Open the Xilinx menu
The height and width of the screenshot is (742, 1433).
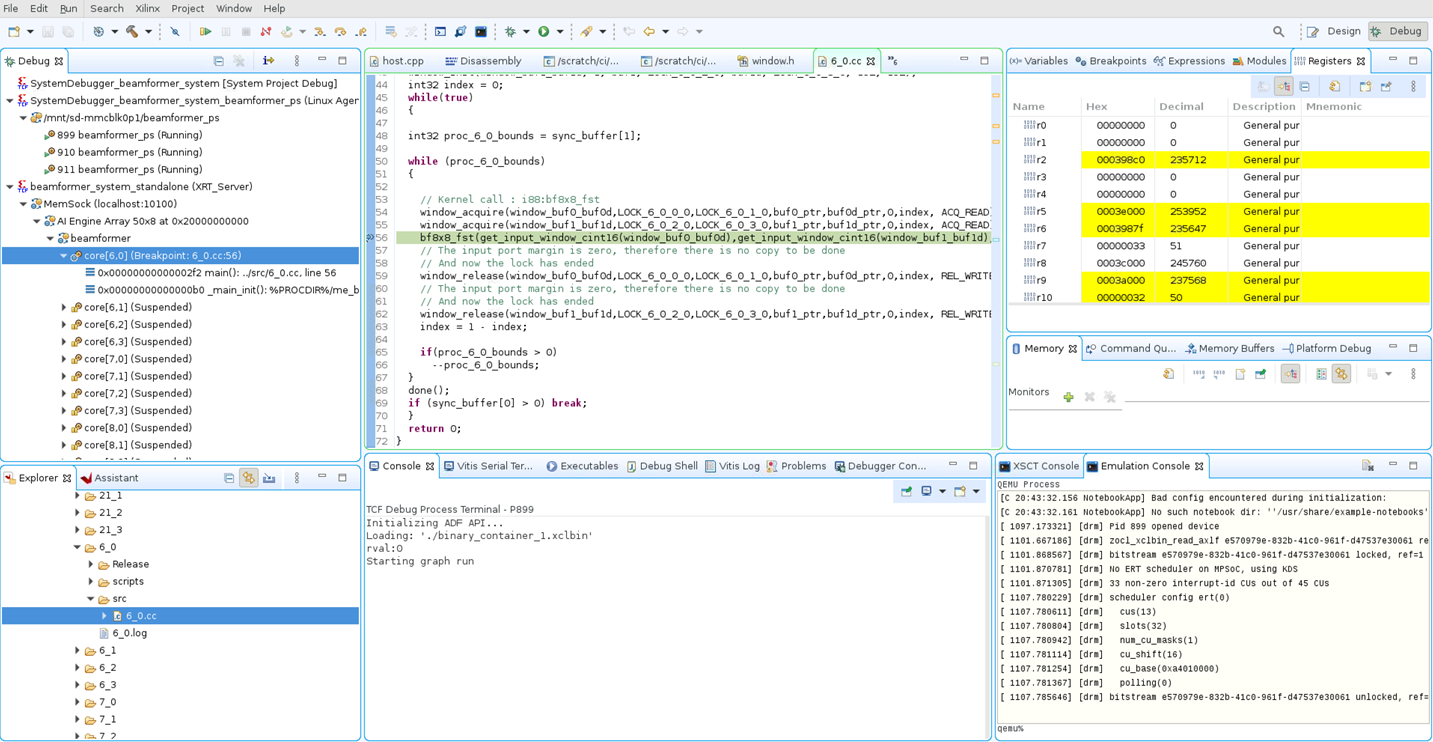pos(147,8)
